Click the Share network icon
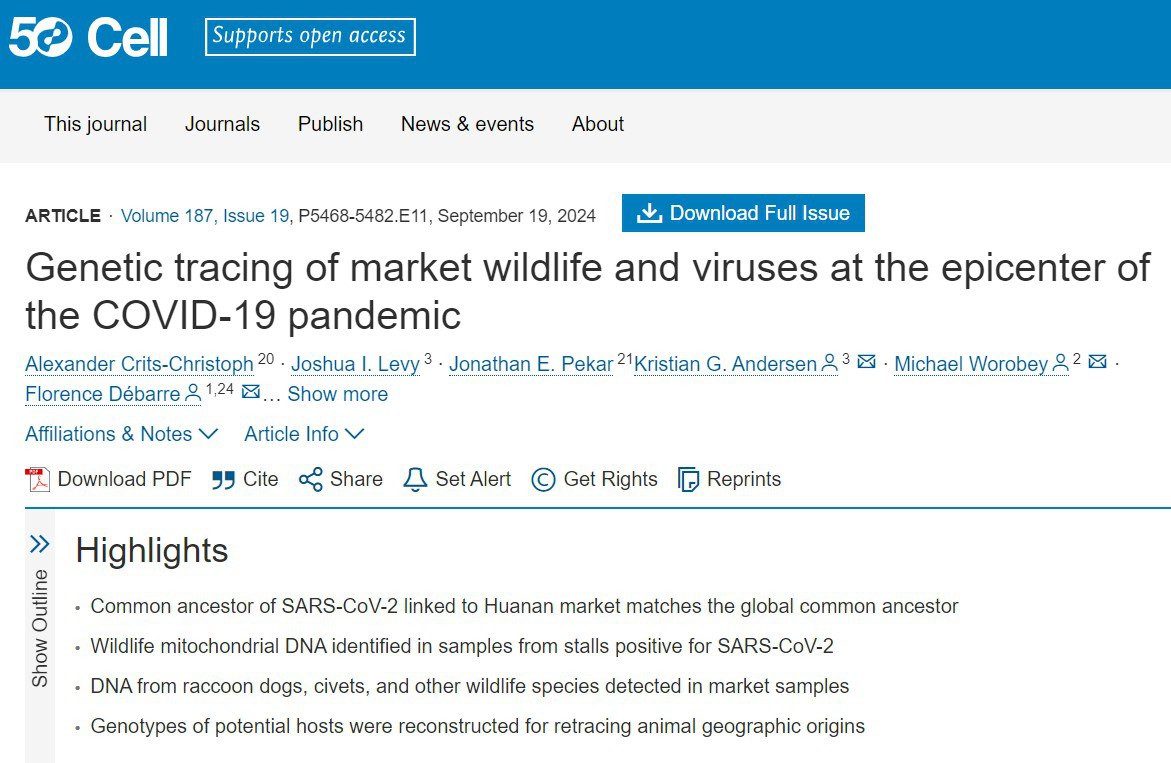Screen dimensions: 1171x763 click(311, 479)
